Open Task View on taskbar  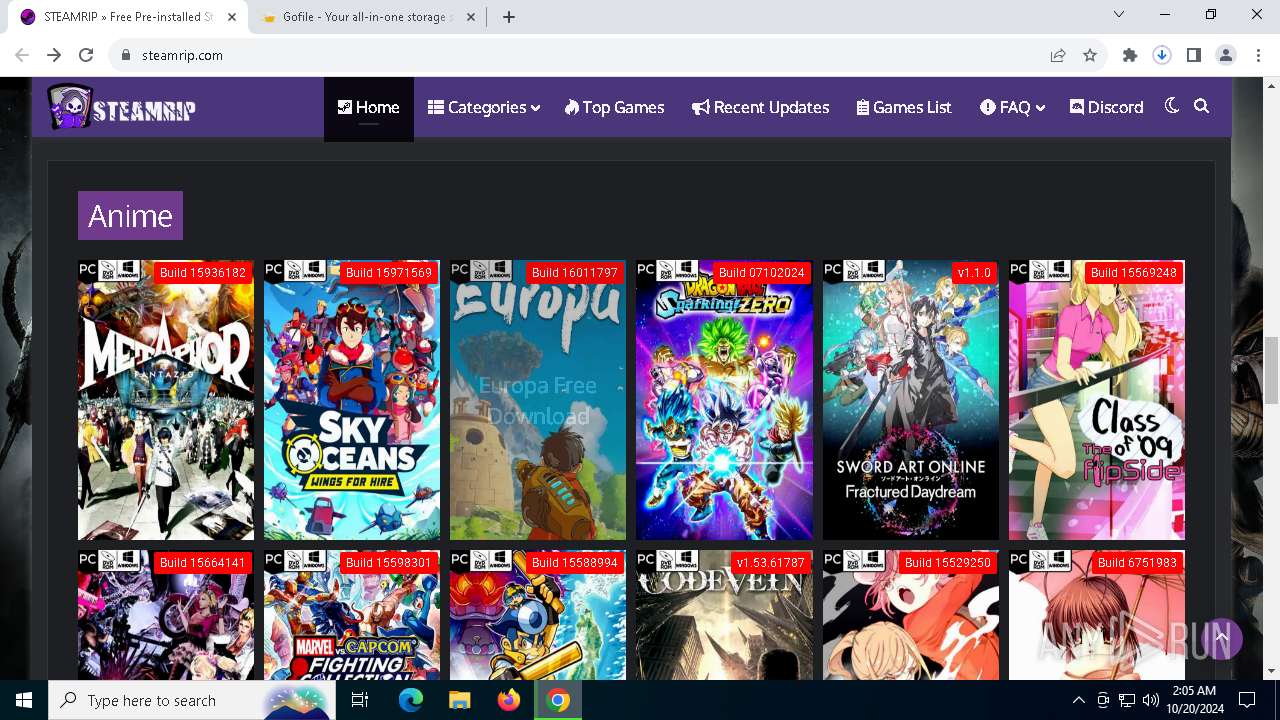click(x=360, y=700)
